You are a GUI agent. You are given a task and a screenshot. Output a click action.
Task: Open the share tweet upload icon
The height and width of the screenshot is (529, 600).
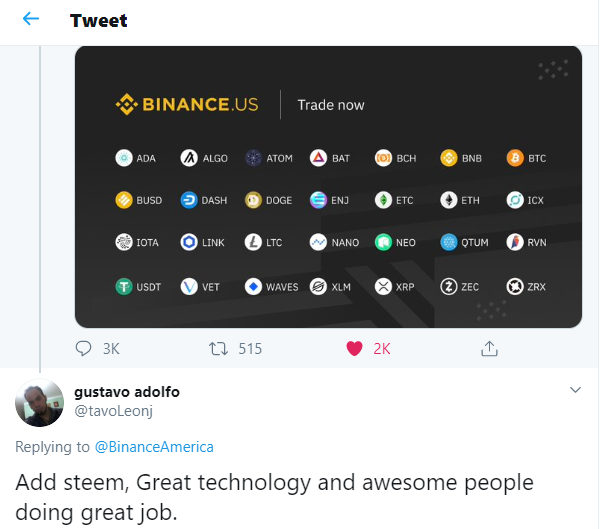coord(489,348)
